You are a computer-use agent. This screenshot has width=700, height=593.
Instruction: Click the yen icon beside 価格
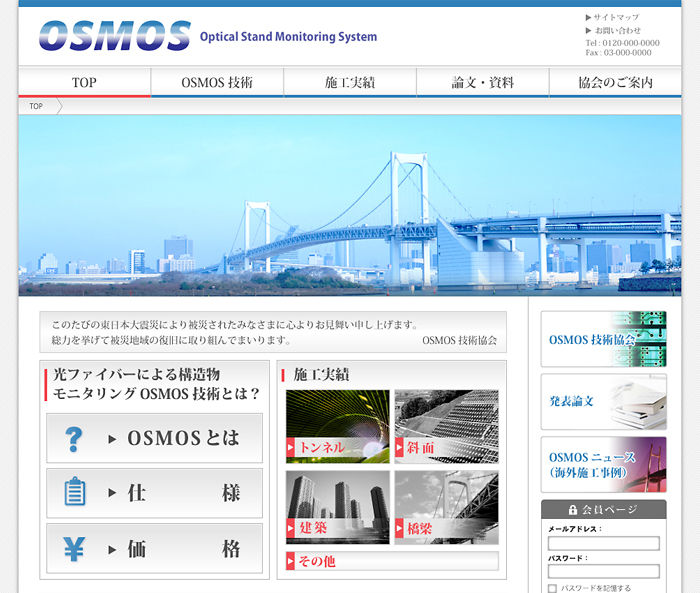click(74, 549)
